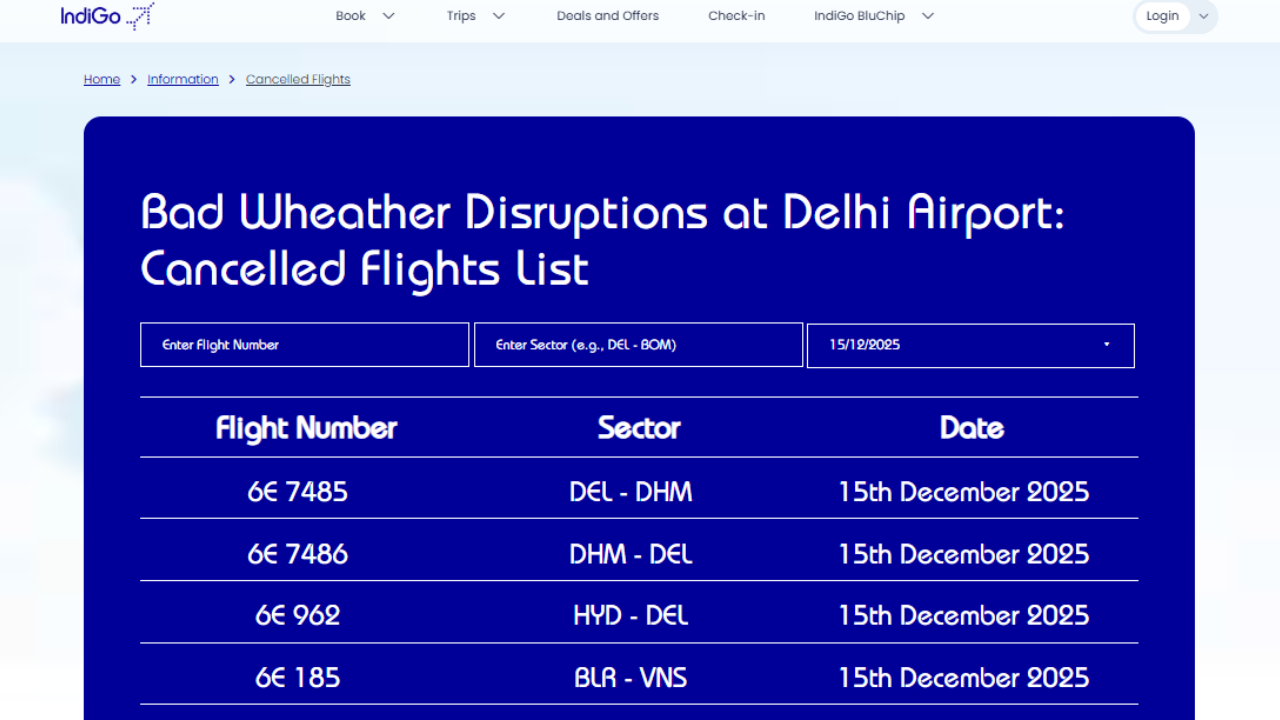
Task: Select flight 6E 7485 row
Action: (x=298, y=492)
